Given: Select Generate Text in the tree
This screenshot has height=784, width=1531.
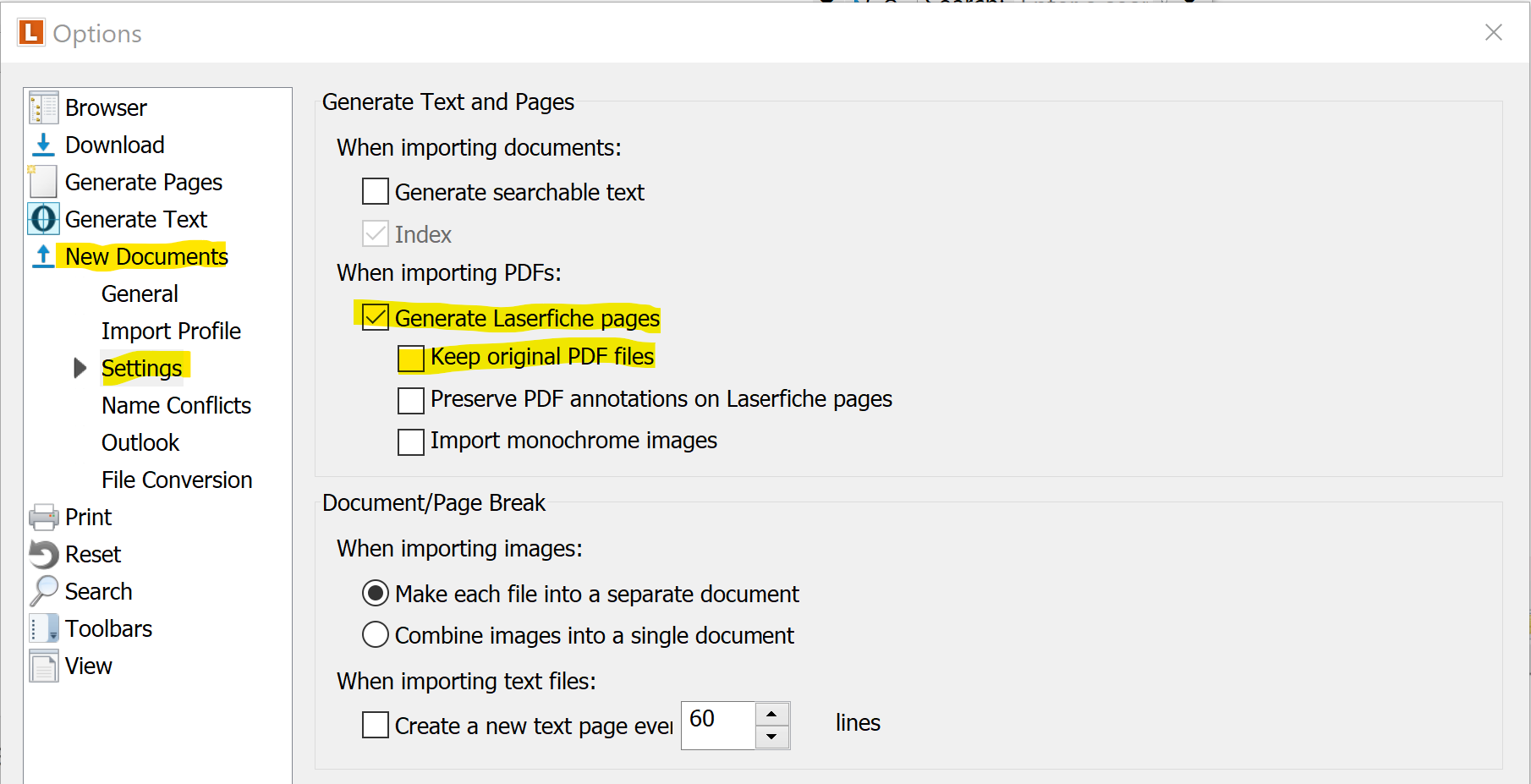Looking at the screenshot, I should pyautogui.click(x=136, y=219).
